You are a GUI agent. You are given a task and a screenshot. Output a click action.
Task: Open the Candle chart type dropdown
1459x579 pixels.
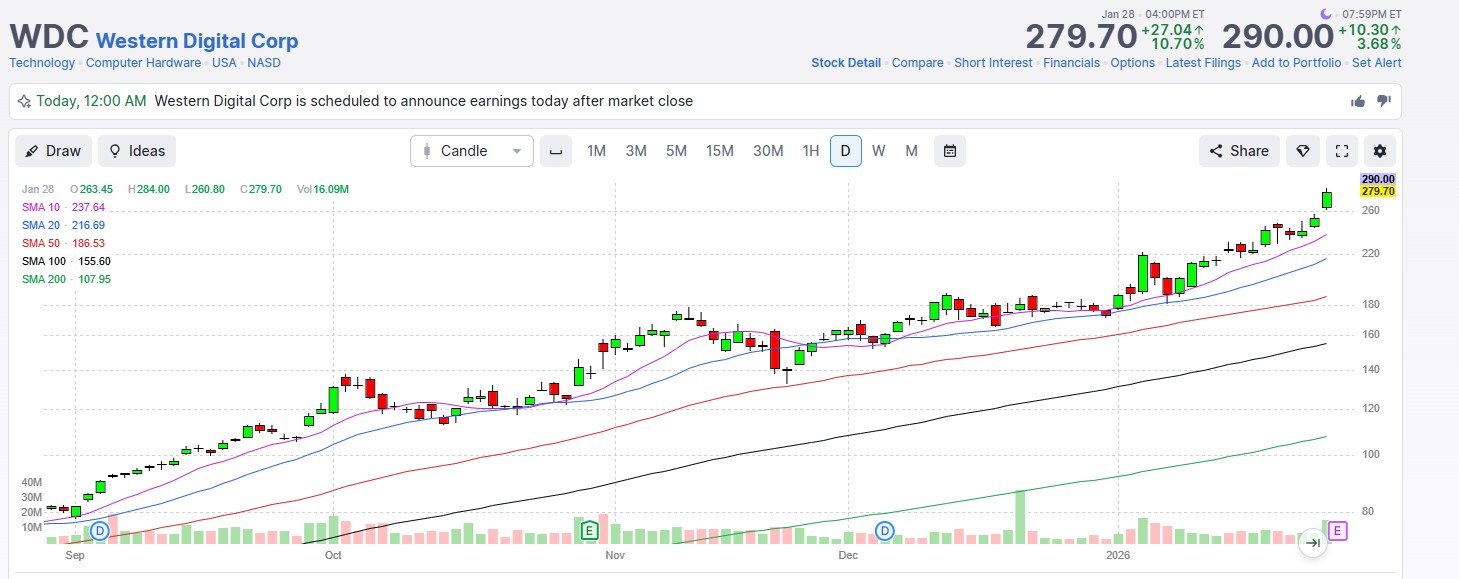pyautogui.click(x=472, y=151)
